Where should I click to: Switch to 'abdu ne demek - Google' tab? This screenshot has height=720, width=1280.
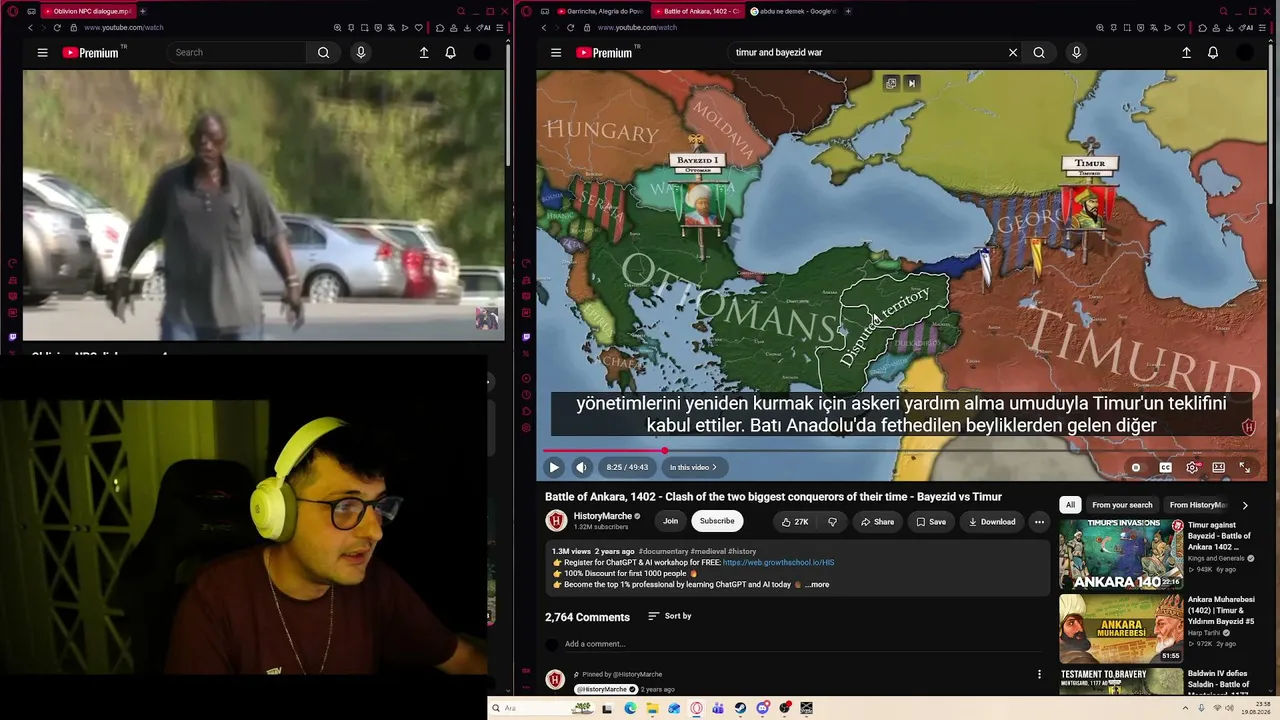pyautogui.click(x=795, y=11)
